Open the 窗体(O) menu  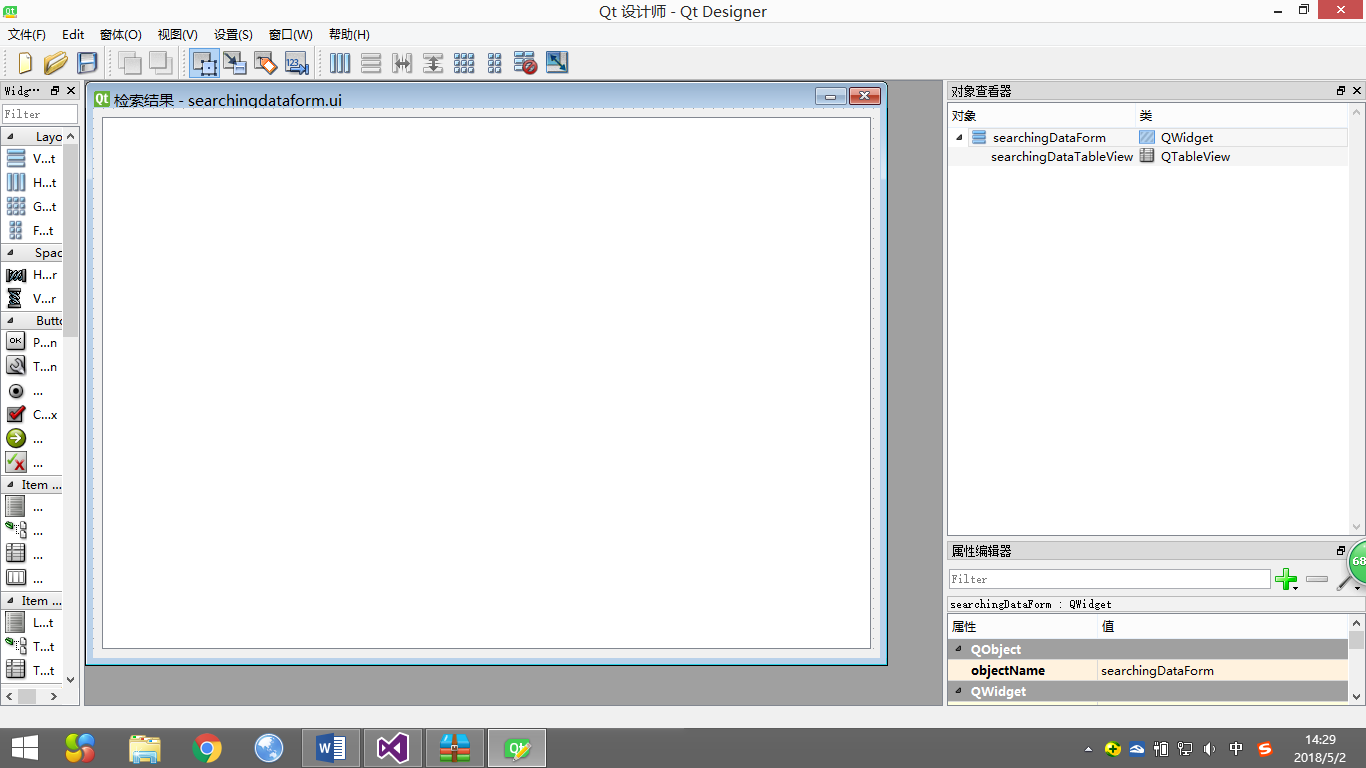click(120, 34)
